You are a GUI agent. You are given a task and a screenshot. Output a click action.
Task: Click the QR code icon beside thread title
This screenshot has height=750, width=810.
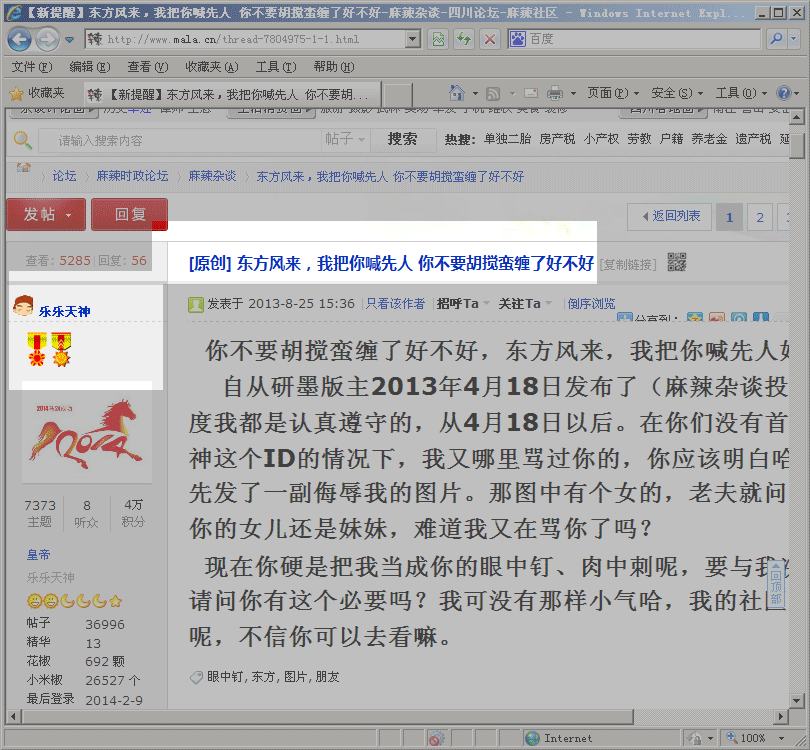(677, 263)
